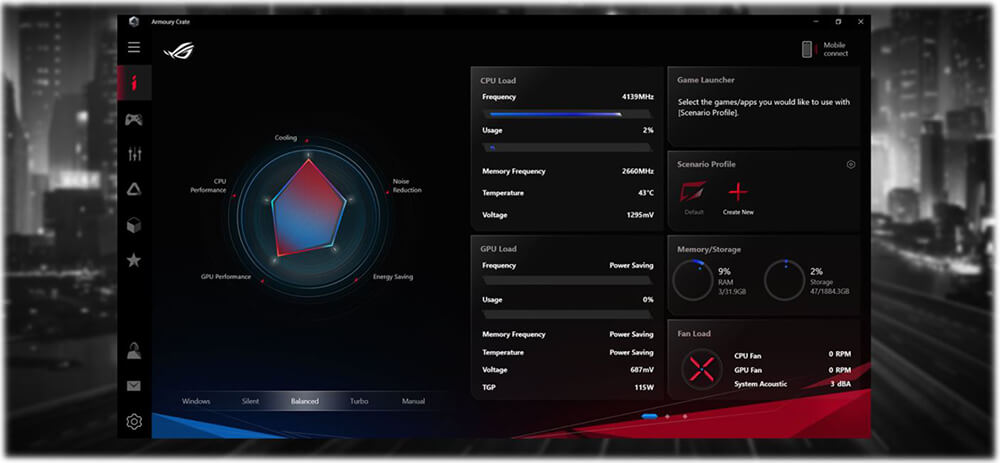Open the cube box sidebar icon
Image resolution: width=1000 pixels, height=463 pixels.
pos(134,225)
